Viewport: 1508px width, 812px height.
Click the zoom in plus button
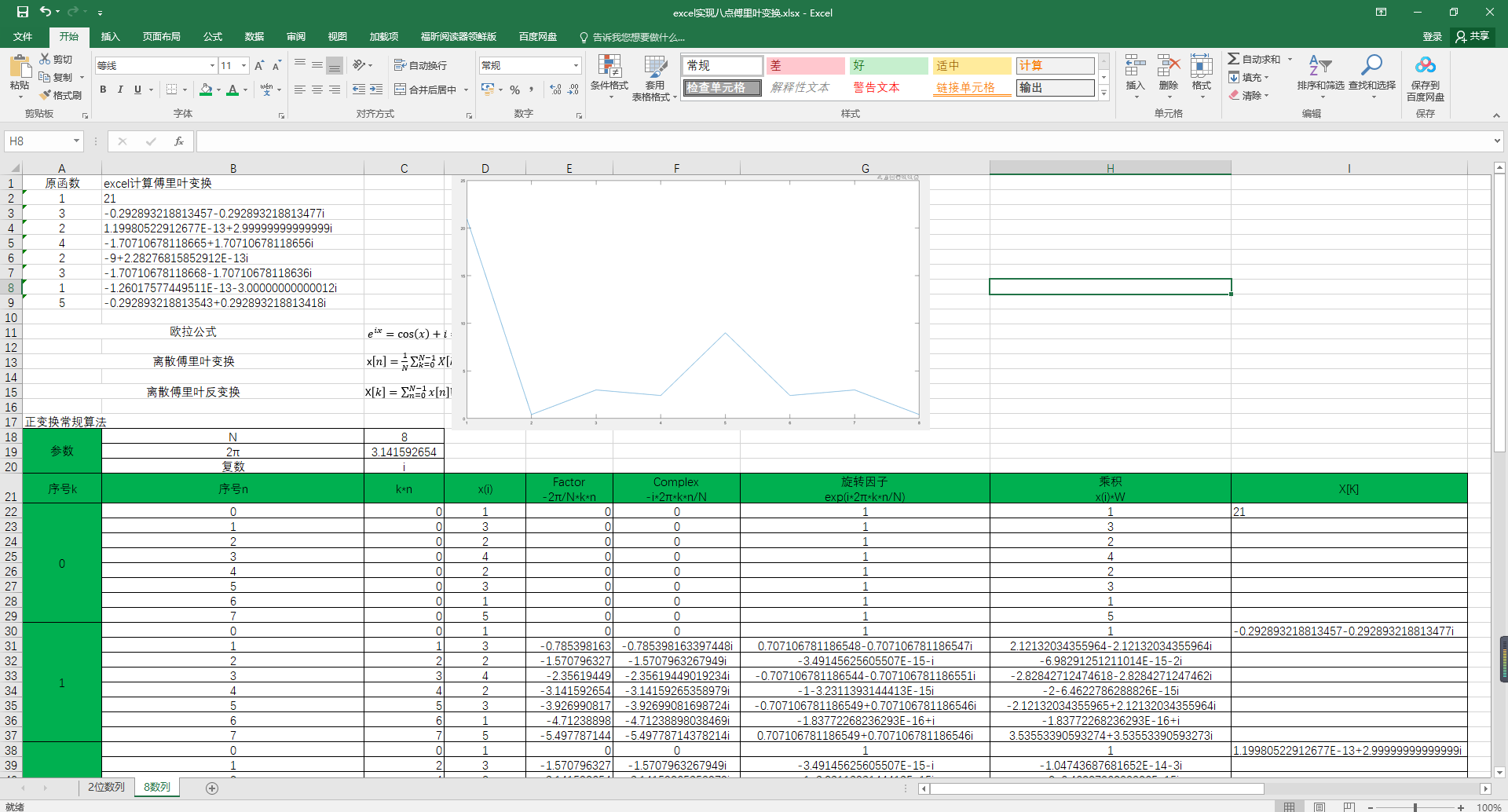pos(1461,807)
